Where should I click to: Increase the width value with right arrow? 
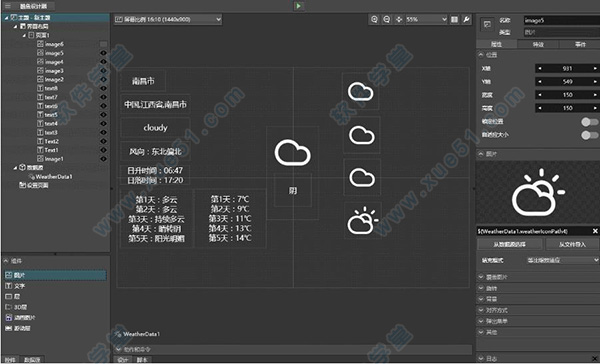pyautogui.click(x=595, y=95)
